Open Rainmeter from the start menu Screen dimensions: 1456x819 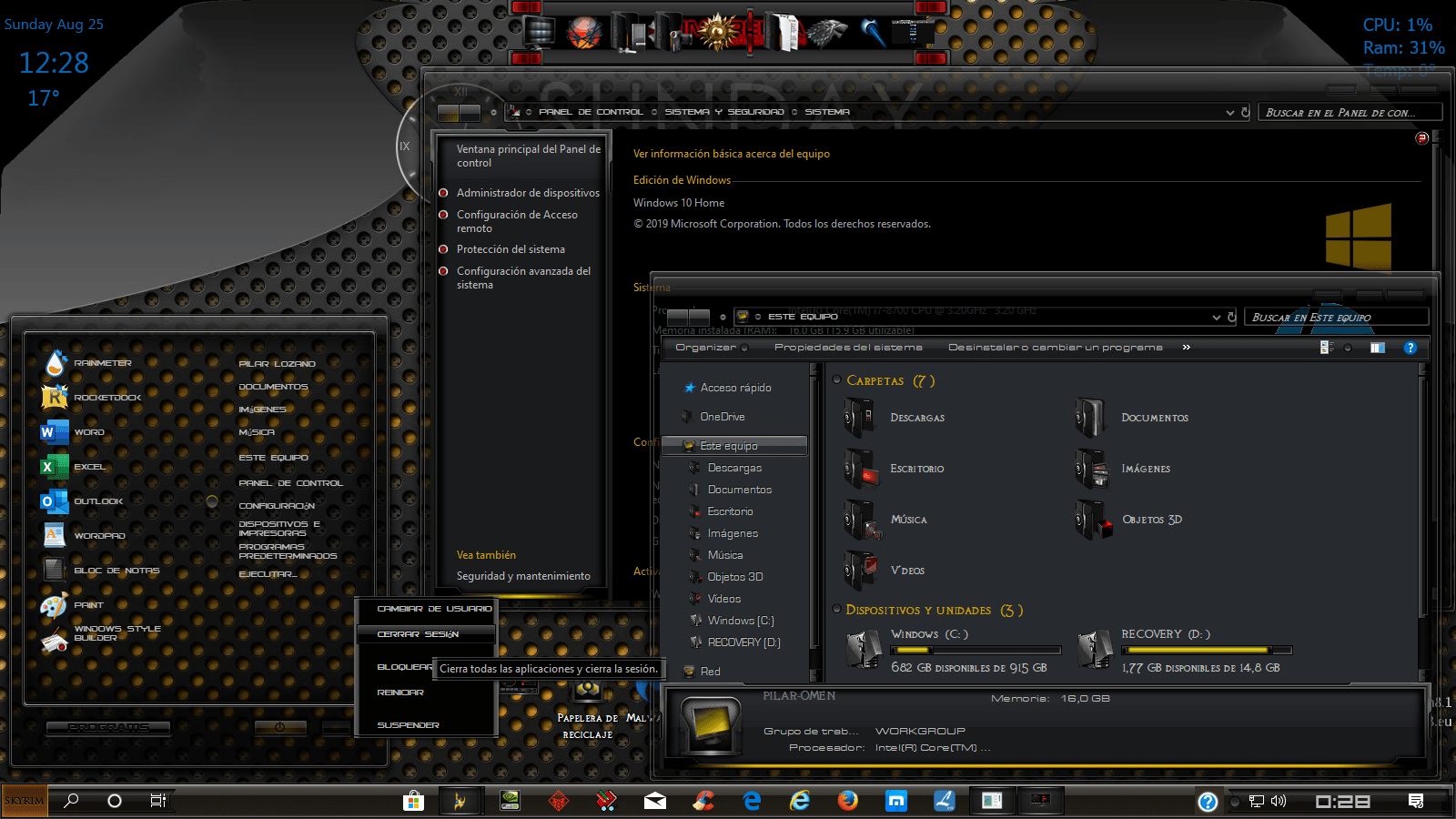(88, 363)
